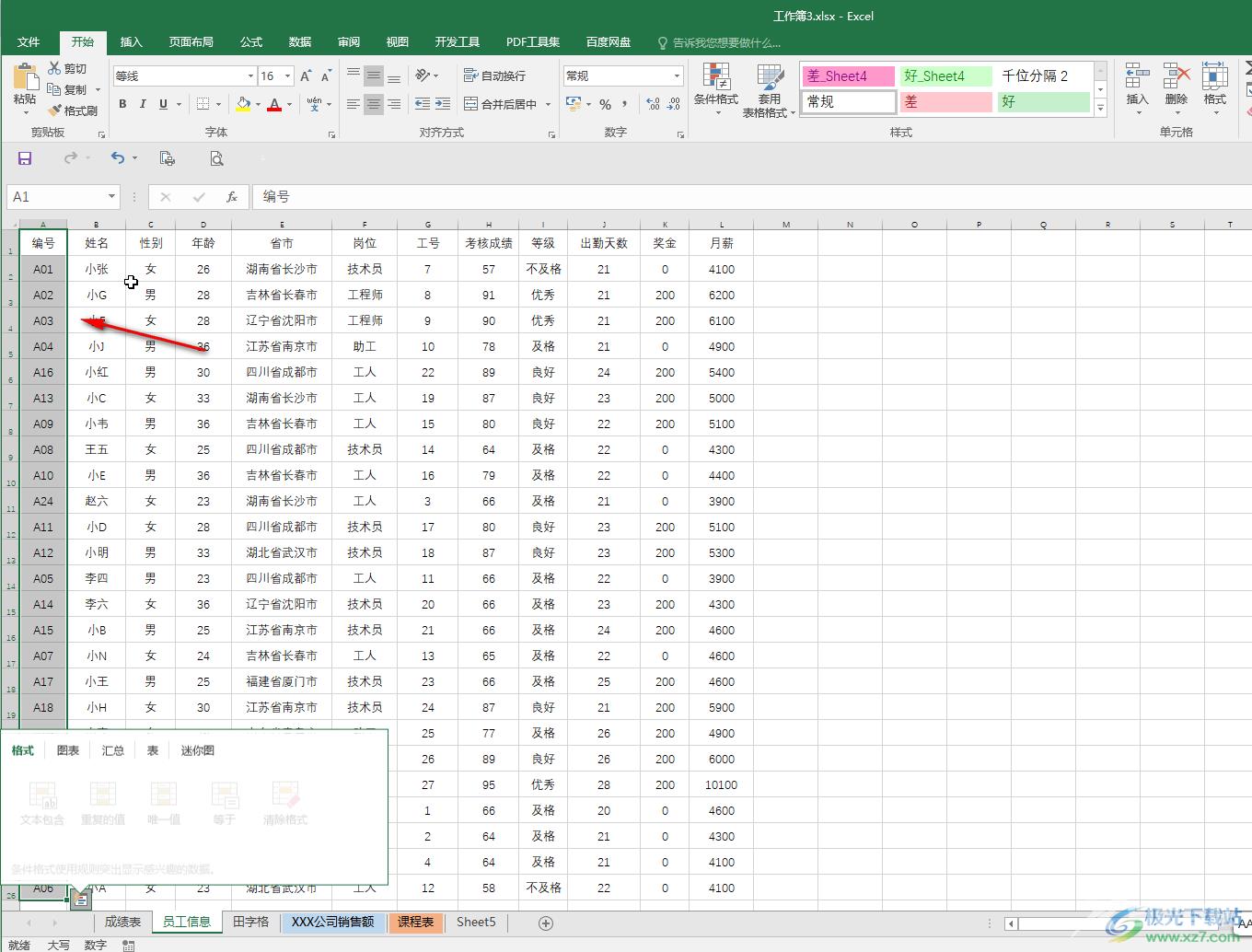Apply comma thousands separator style
This screenshot has height=952, width=1252.
coord(625,104)
